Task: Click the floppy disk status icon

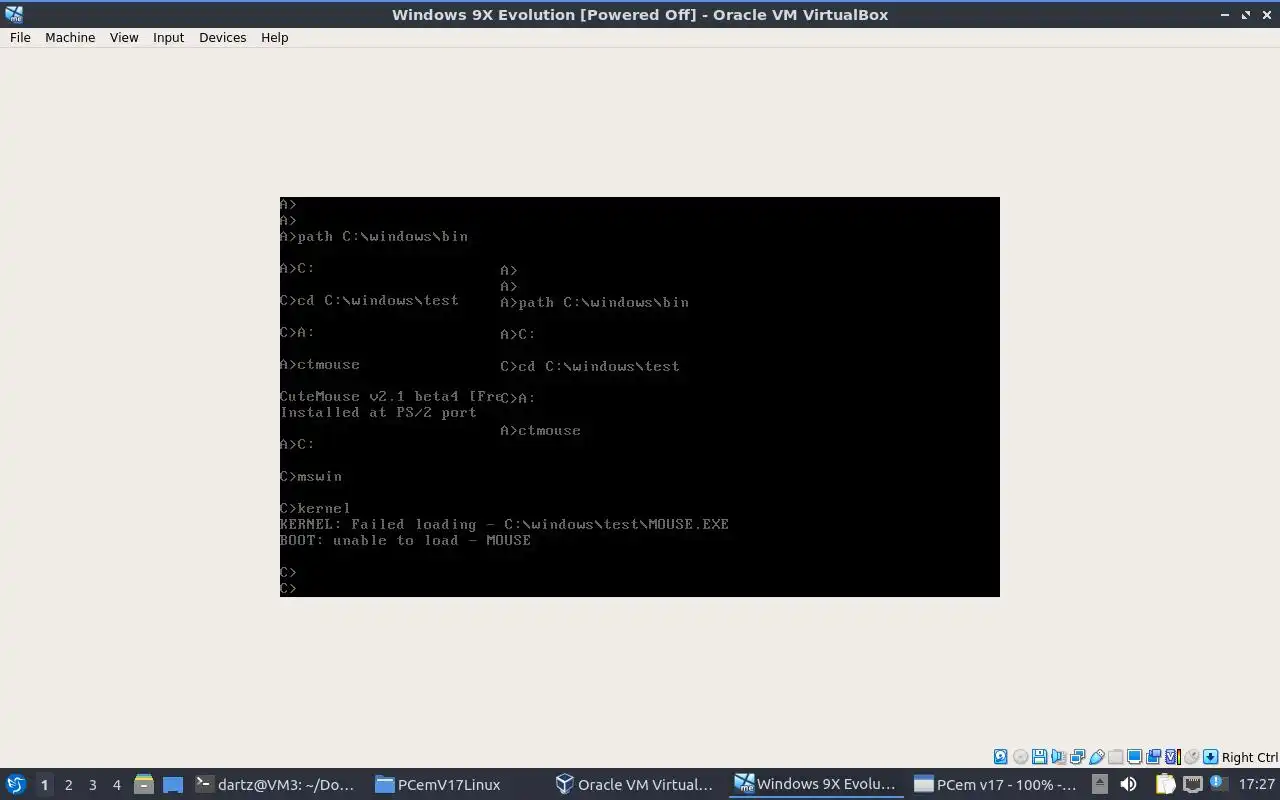Action: click(1039, 757)
